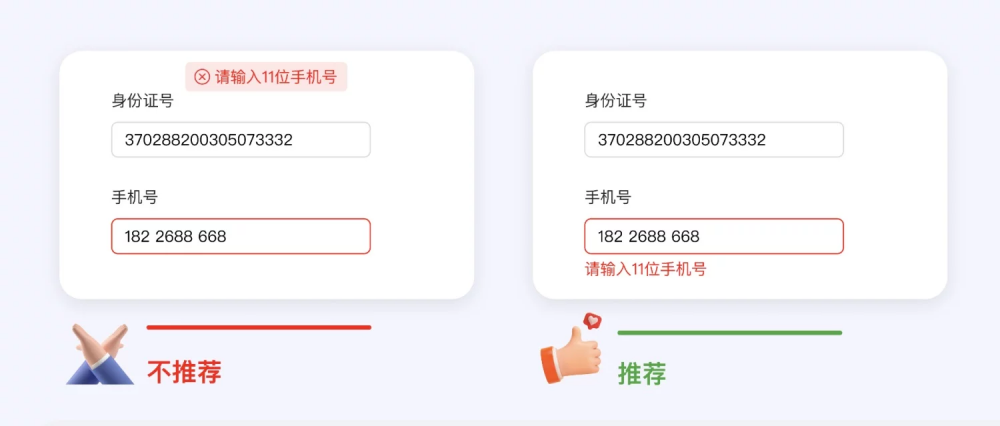This screenshot has width=1000, height=426.
Task: Click the red line above 不推荐
Action: click(x=259, y=328)
